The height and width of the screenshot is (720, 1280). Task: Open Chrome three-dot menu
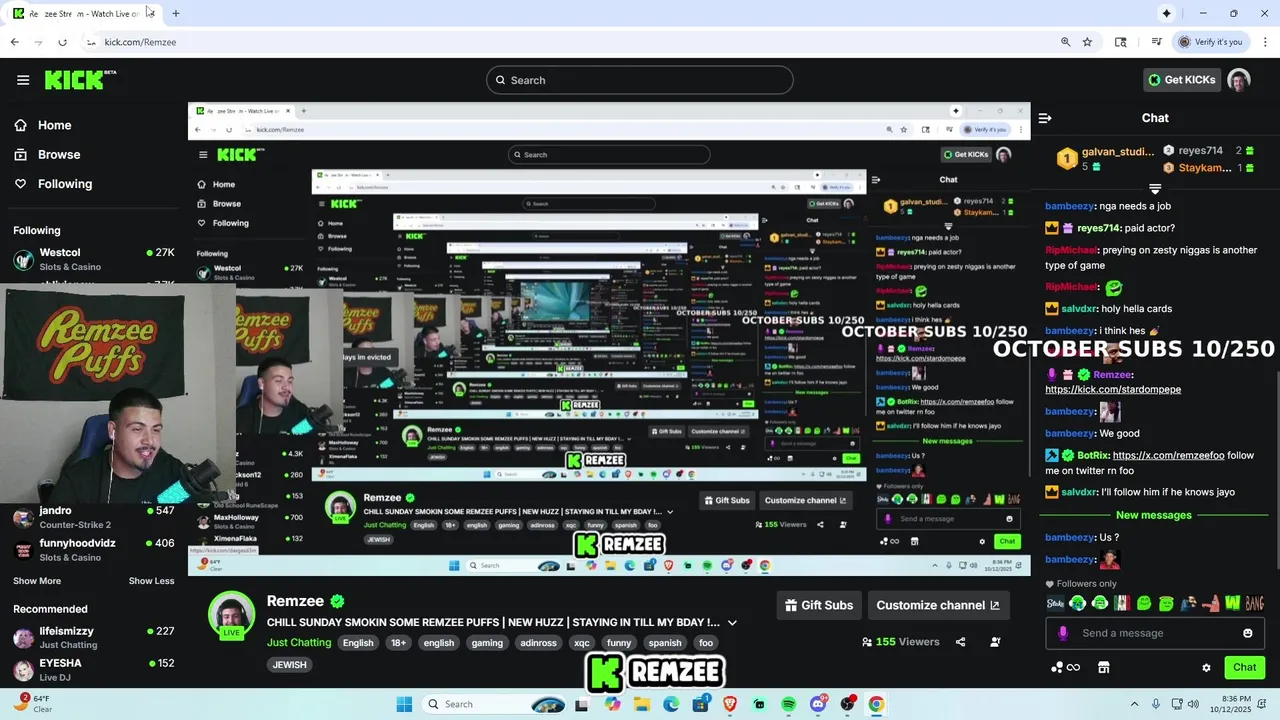point(1265,42)
